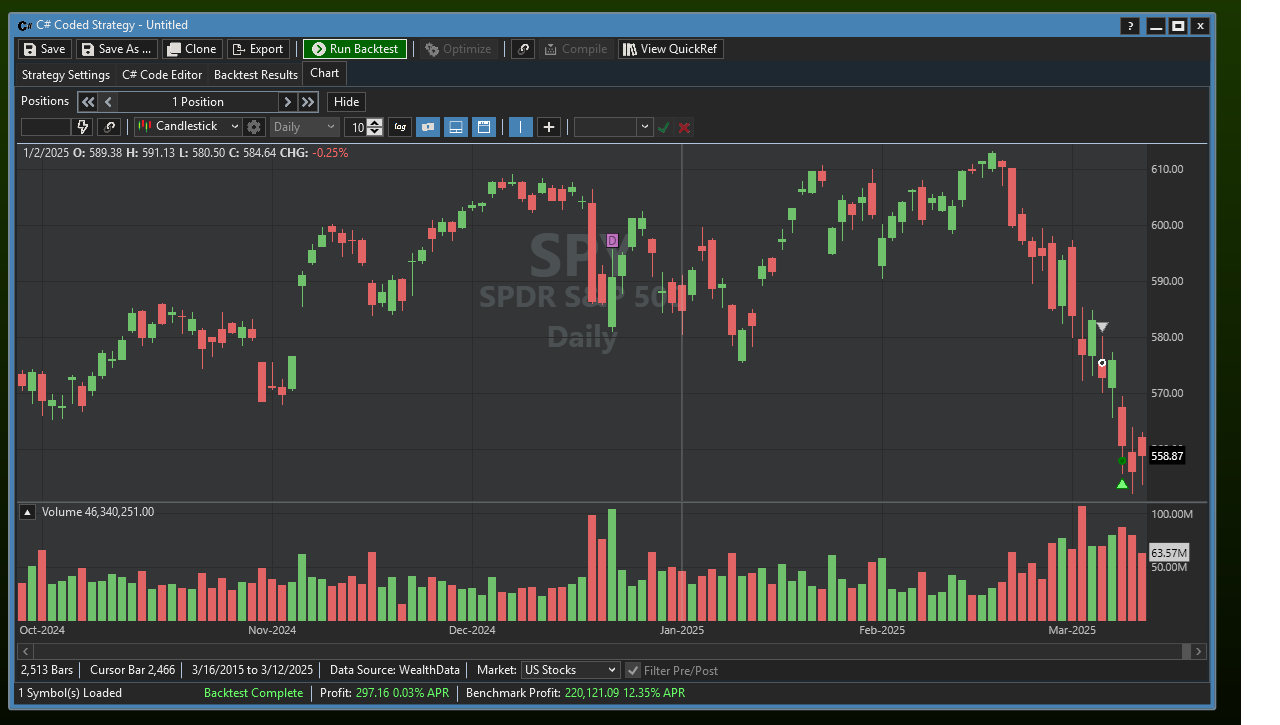1280x725 pixels.
Task: Open chart style settings gear icon
Action: tap(254, 127)
